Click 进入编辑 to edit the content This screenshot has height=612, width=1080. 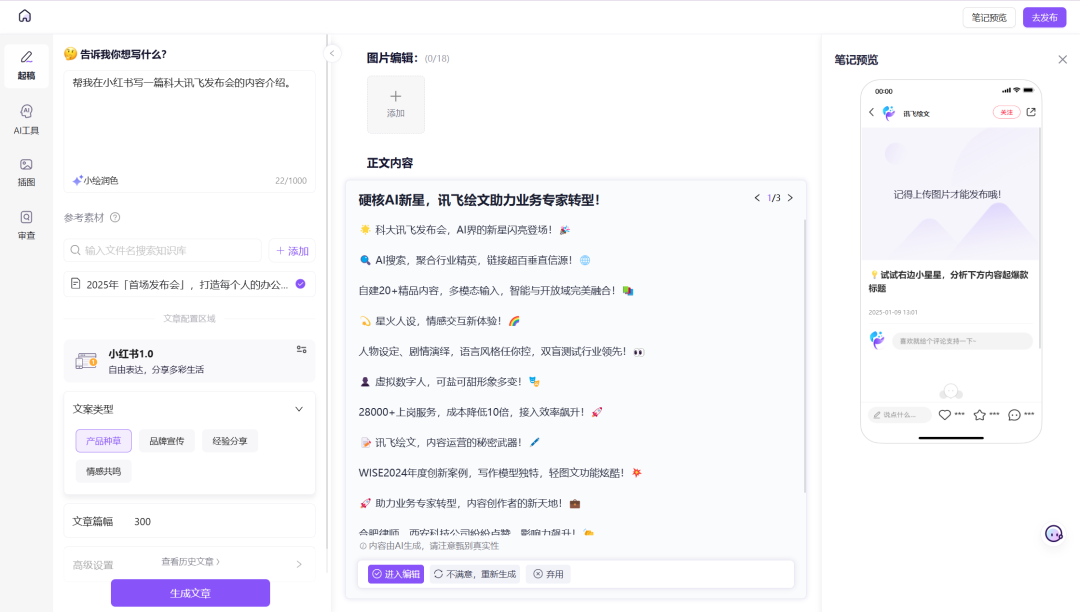[x=396, y=574]
